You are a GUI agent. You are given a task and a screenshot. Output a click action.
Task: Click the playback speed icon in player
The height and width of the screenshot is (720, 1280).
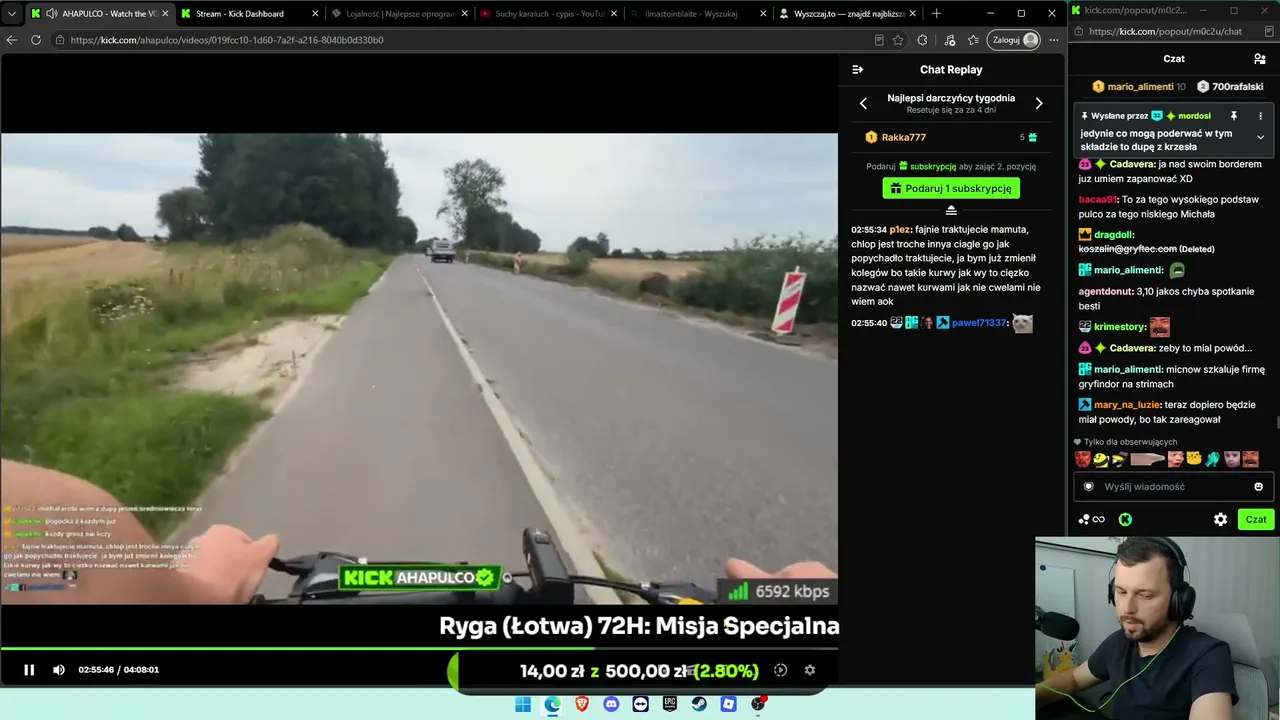click(x=781, y=670)
